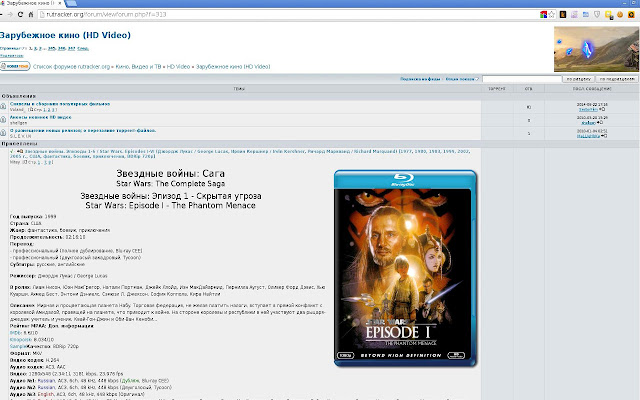Image resolution: width=640 pixels, height=400 pixels.
Task: Click the multicolored cube extension icon in the address bar
Action: [543, 15]
